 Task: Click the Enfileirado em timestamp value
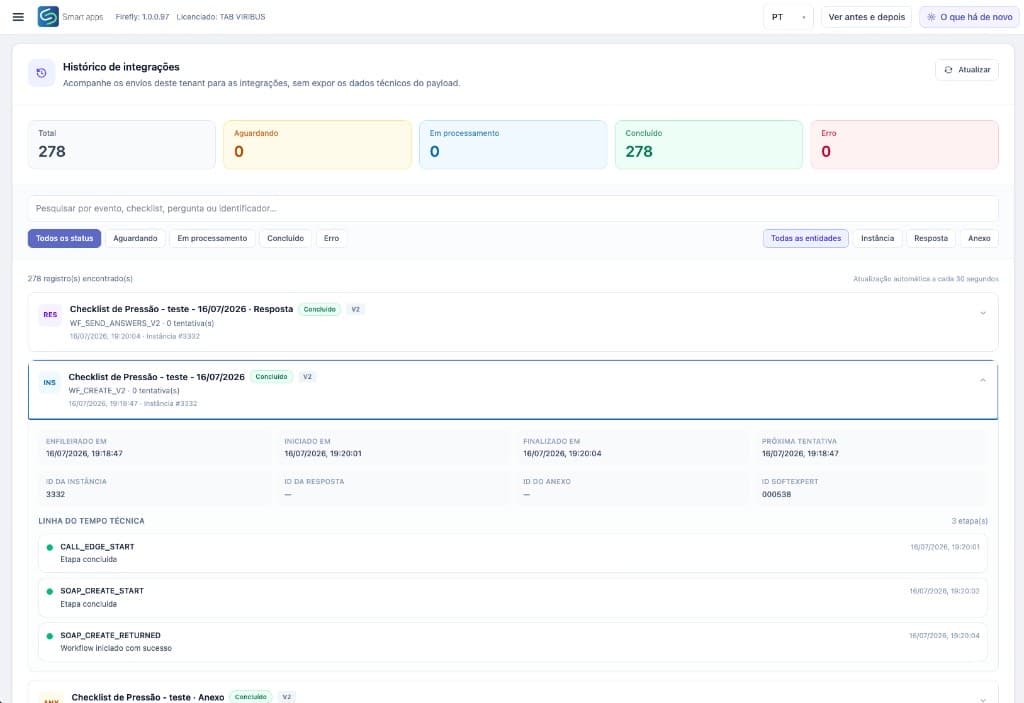tap(84, 453)
